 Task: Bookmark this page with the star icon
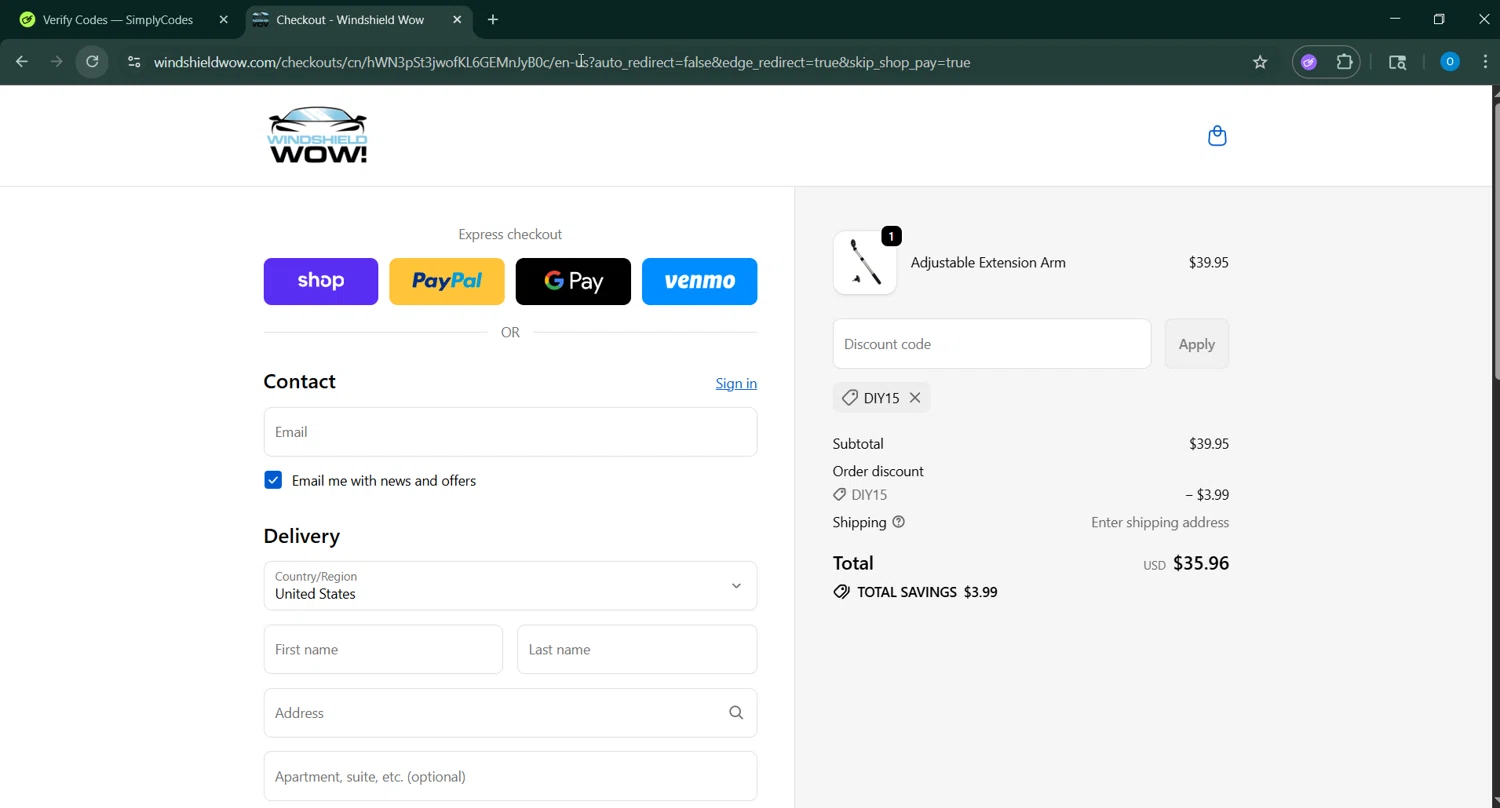(1260, 62)
